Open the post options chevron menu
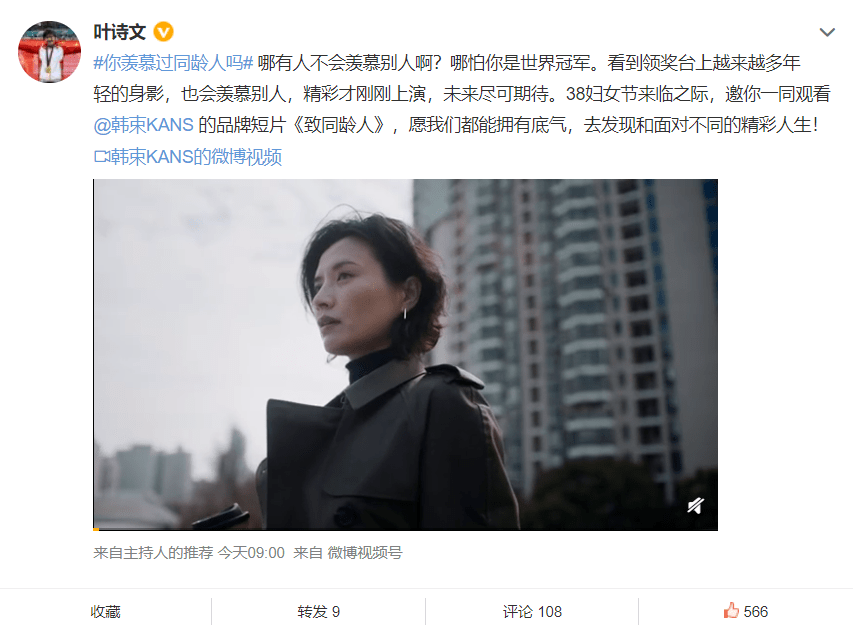Viewport: 853px width, 635px height. 827,32
